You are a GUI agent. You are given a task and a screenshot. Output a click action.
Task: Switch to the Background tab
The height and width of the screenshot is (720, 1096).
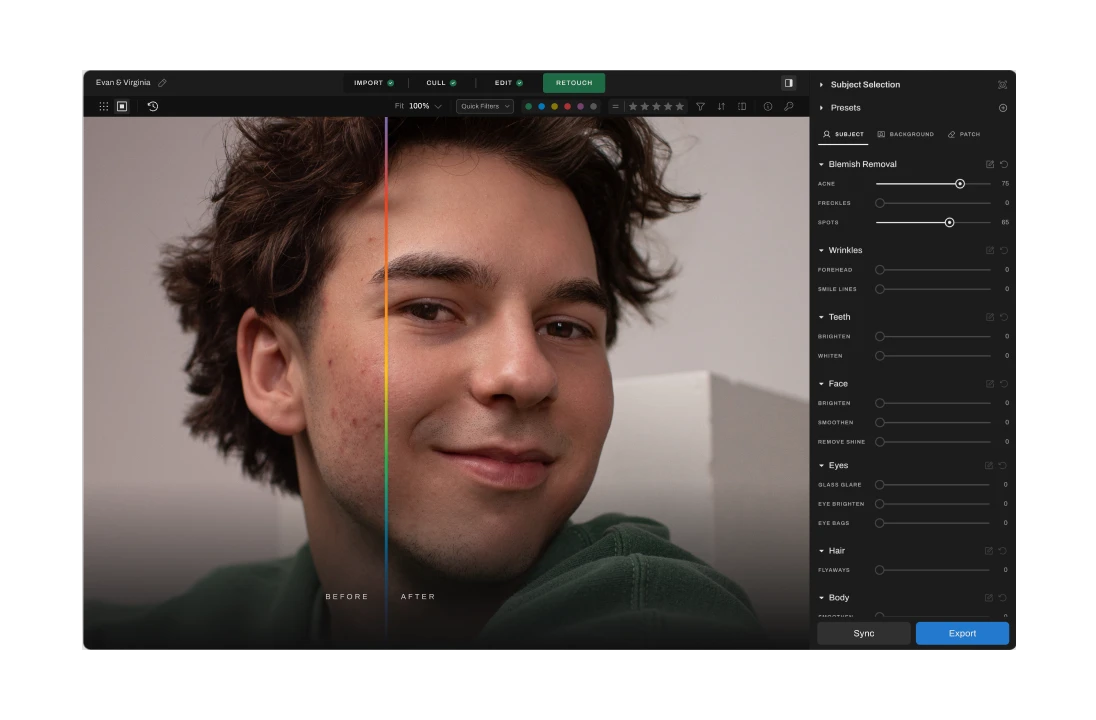pos(906,134)
